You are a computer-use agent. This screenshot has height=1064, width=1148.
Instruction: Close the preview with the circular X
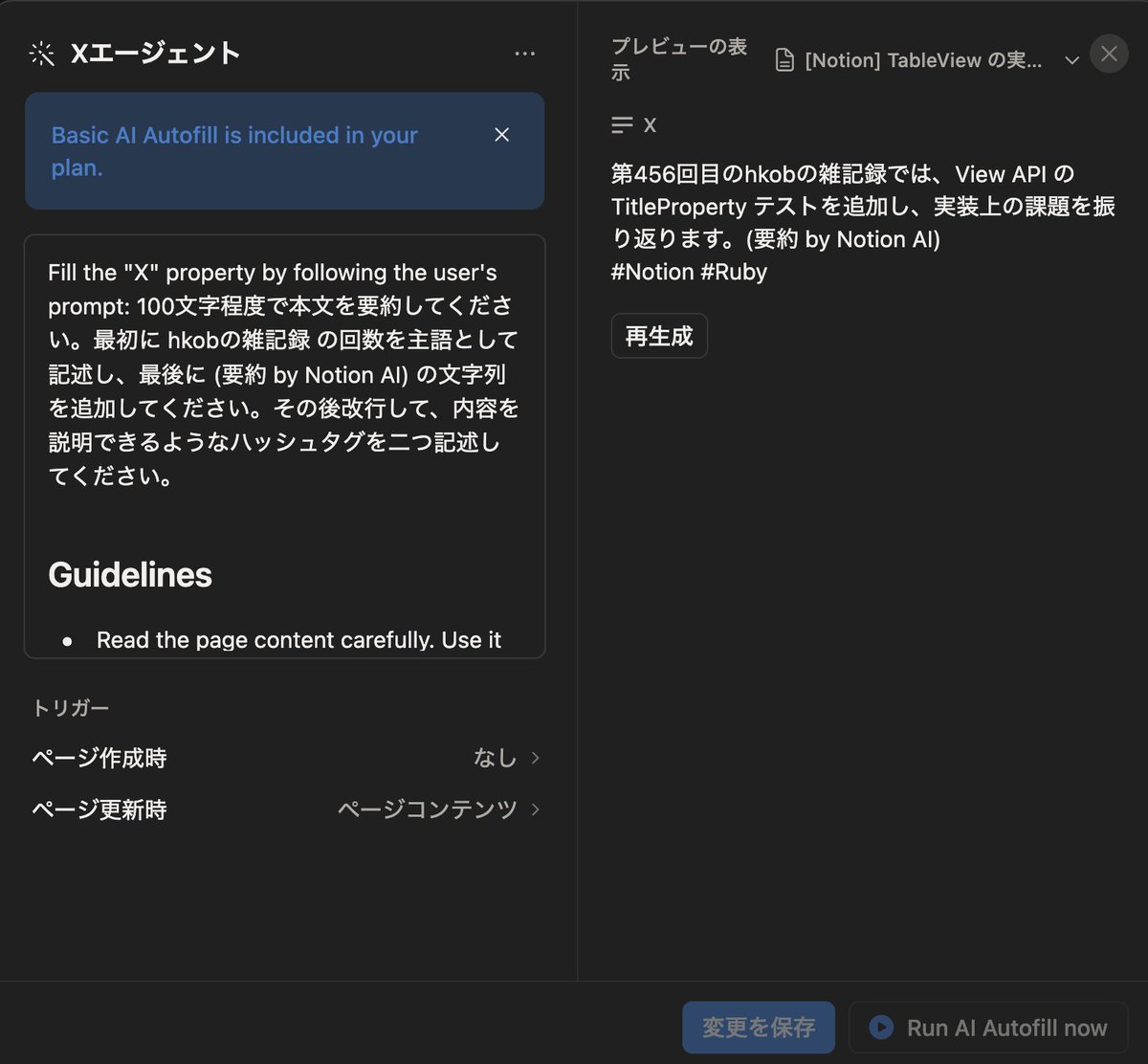(1109, 55)
